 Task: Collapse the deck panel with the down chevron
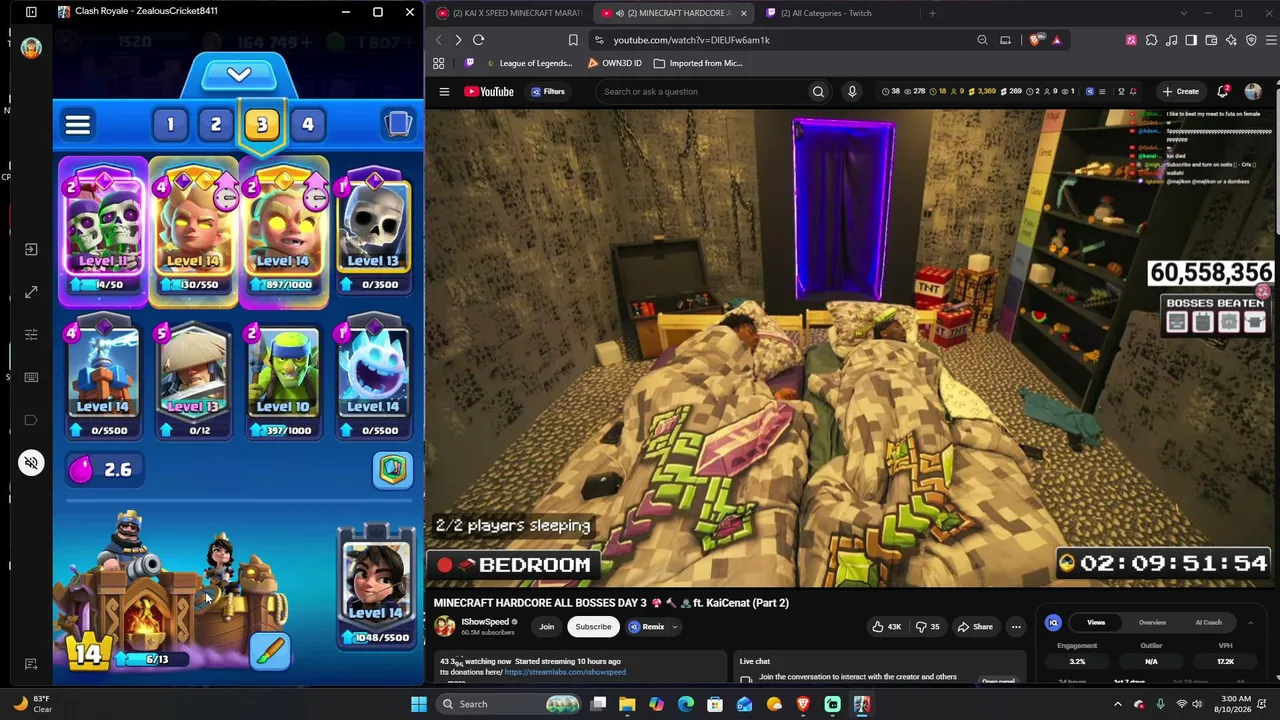click(x=239, y=75)
